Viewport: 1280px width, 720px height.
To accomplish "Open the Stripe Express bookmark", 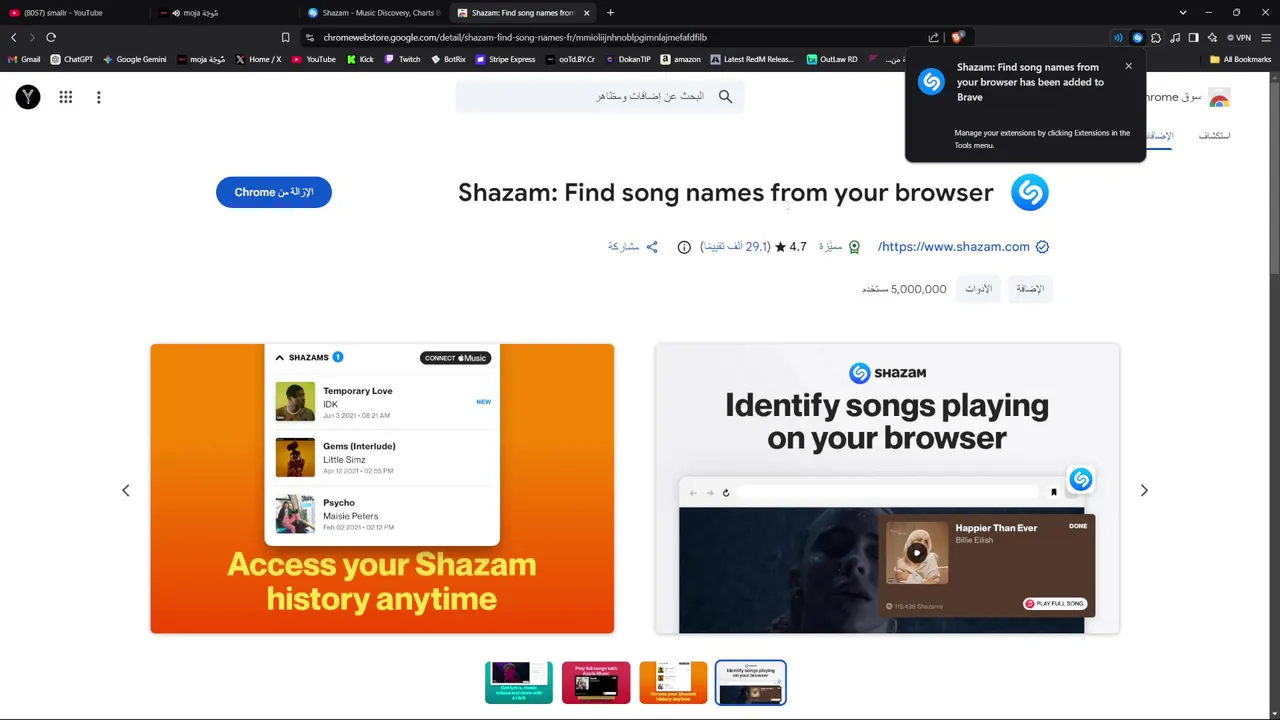I will pyautogui.click(x=505, y=59).
